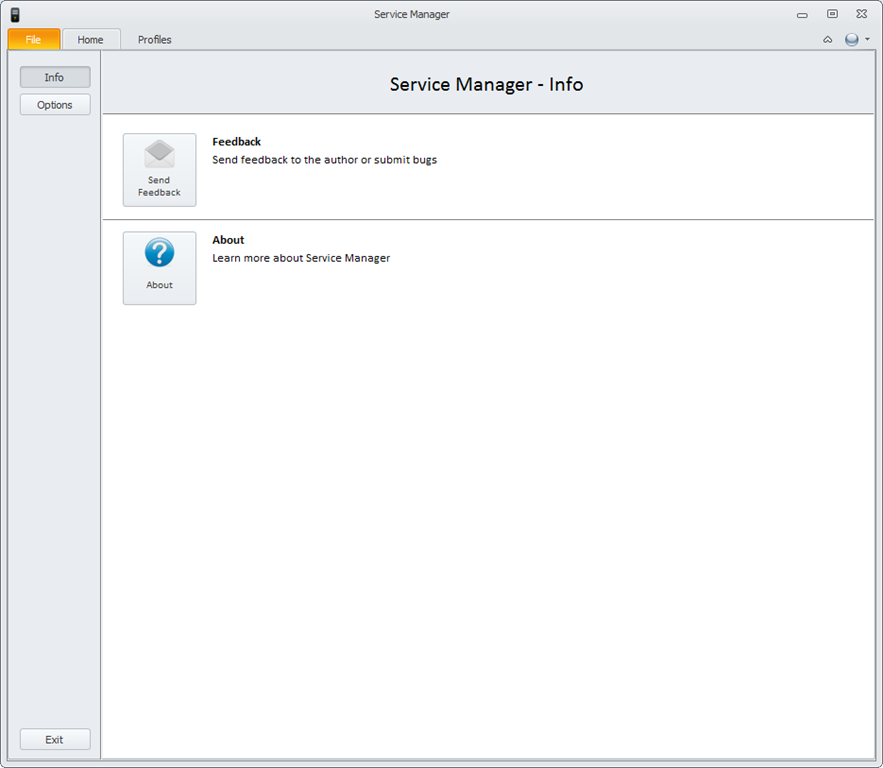The width and height of the screenshot is (883, 768).
Task: Close the Service Manager window
Action: pos(862,14)
